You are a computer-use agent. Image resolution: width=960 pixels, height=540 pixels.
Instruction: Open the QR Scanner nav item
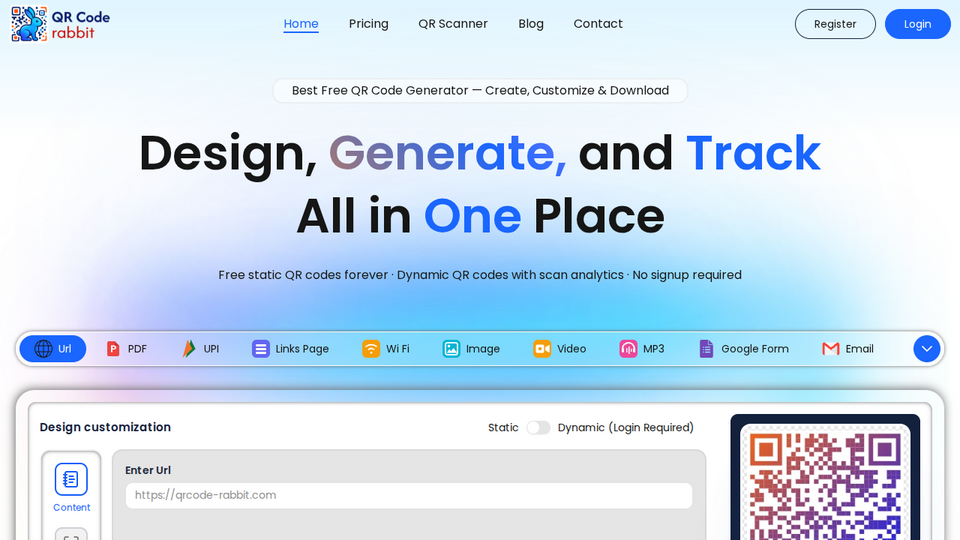pos(453,24)
